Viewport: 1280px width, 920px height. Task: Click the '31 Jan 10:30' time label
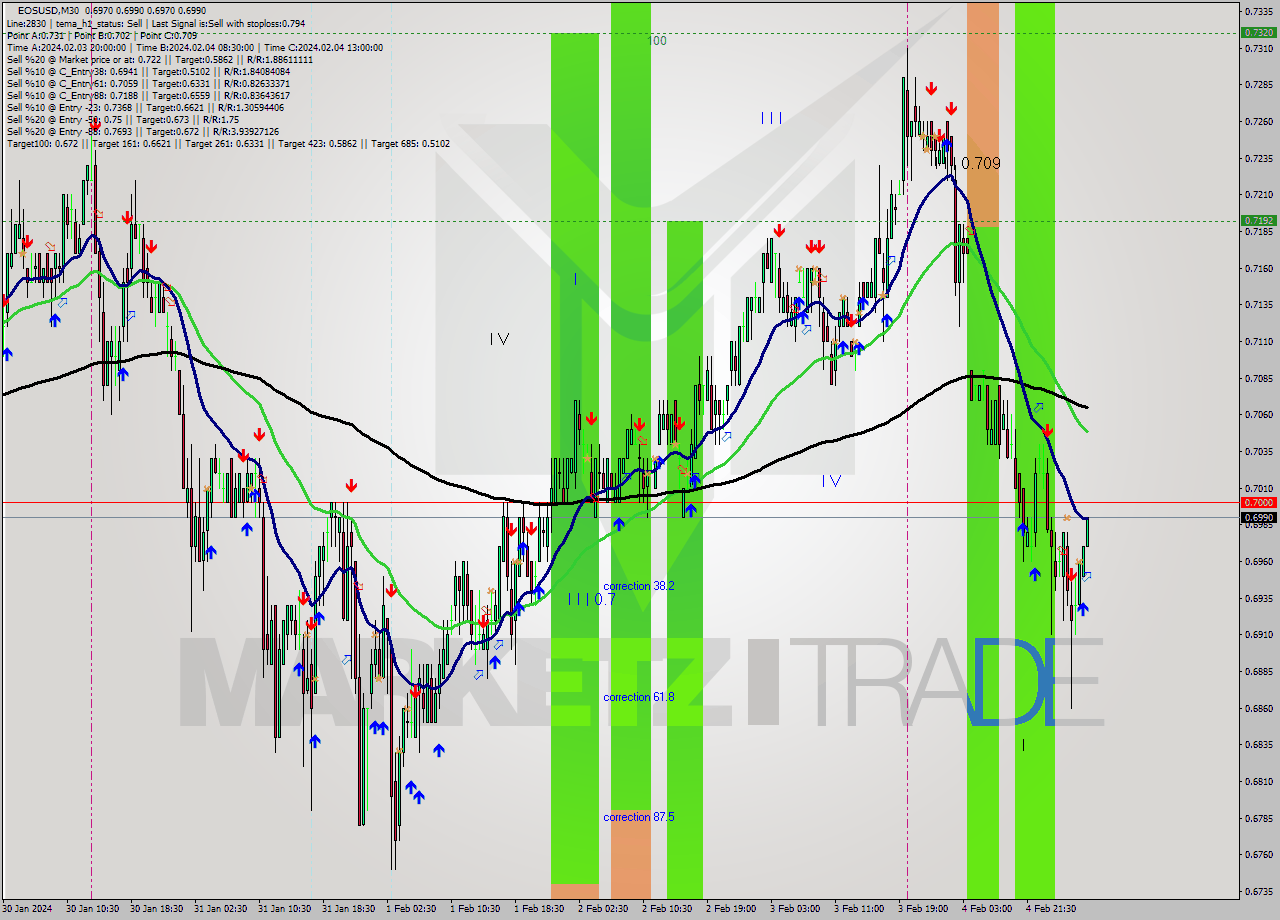[x=284, y=909]
